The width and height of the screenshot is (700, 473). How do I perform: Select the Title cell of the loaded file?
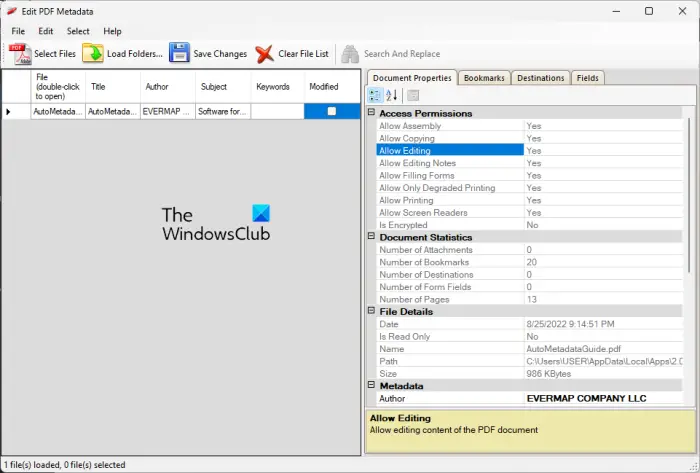click(x=113, y=112)
